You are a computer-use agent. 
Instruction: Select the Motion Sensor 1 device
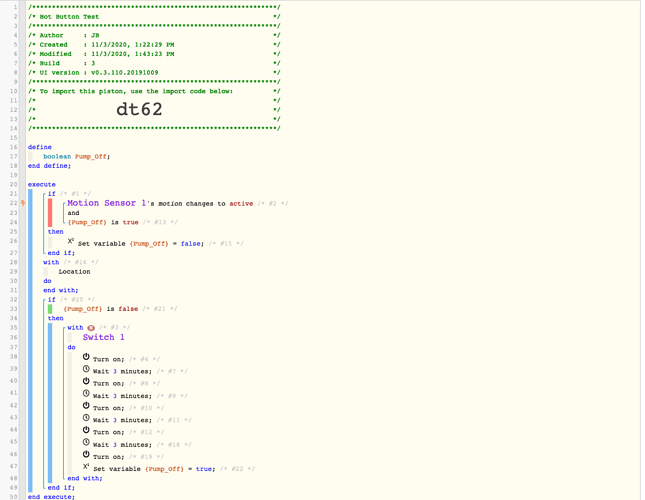(x=107, y=203)
